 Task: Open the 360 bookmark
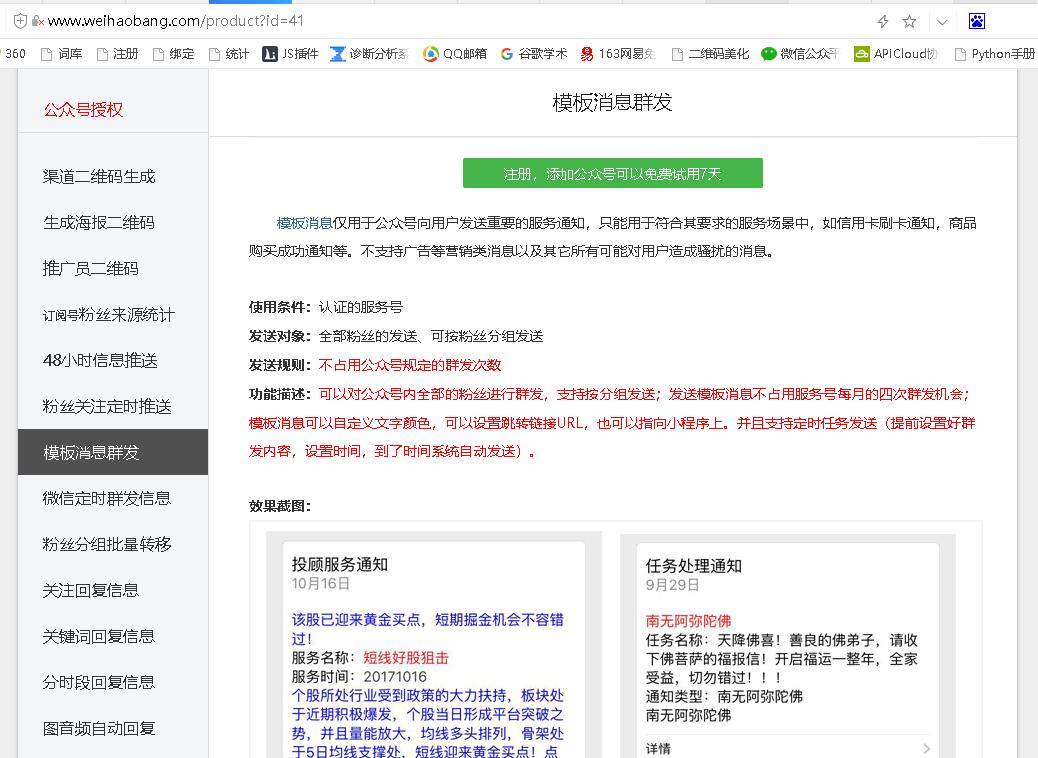[13, 54]
